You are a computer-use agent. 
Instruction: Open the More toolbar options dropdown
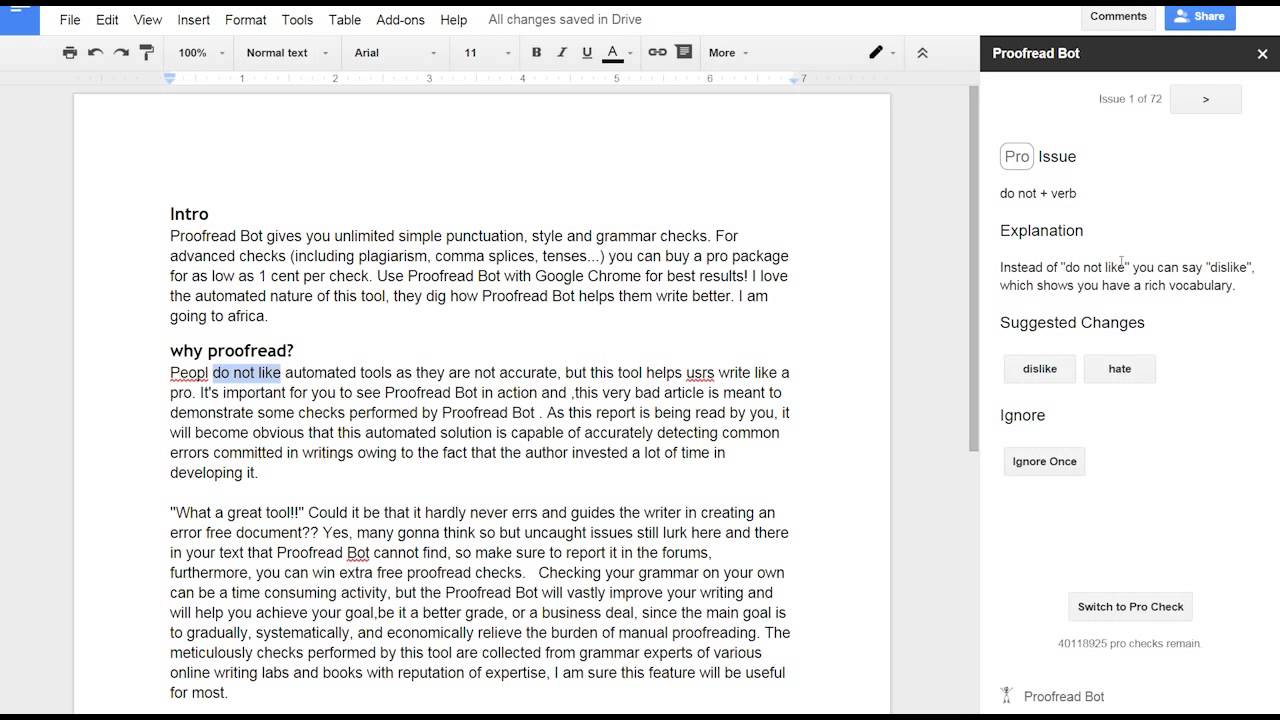click(x=728, y=53)
